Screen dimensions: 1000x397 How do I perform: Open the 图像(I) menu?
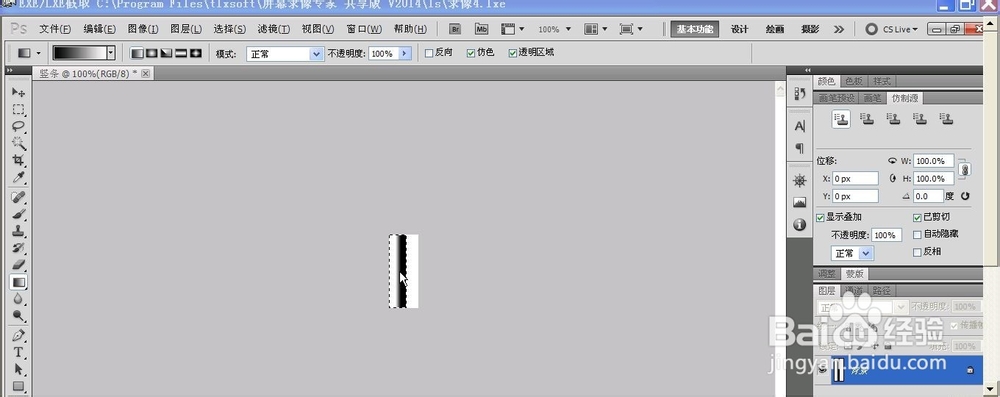point(143,29)
